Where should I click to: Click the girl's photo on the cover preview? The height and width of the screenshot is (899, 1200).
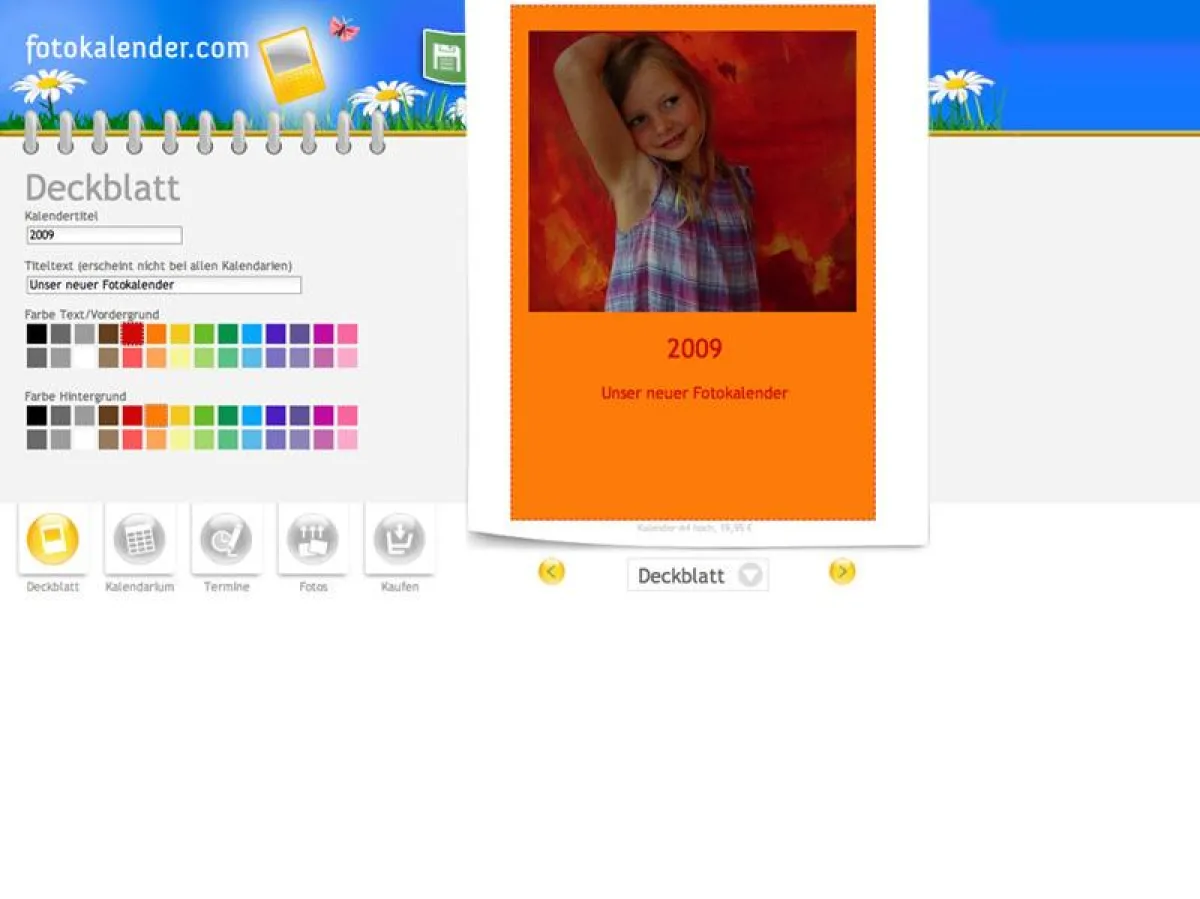click(692, 170)
